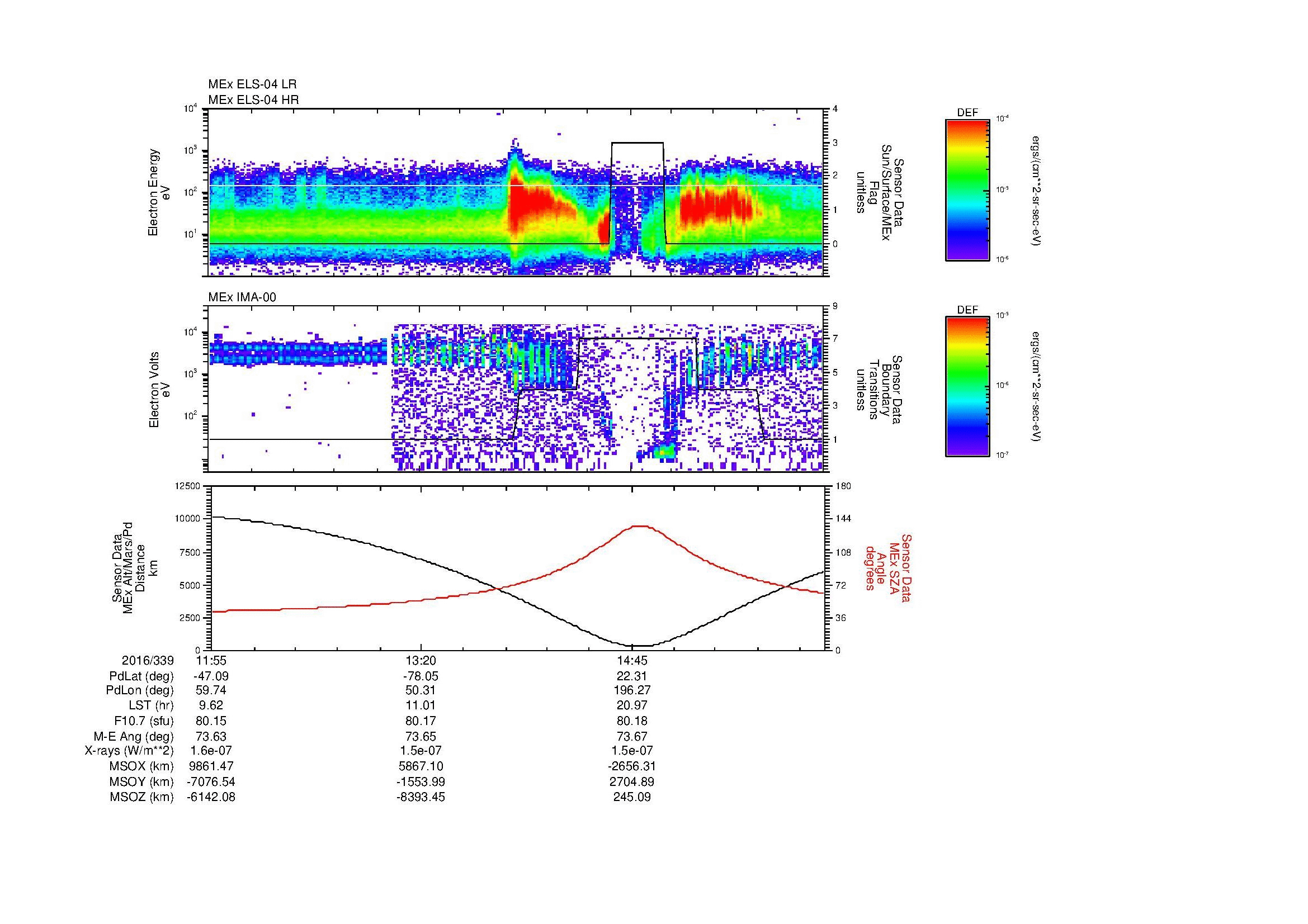Click the date label '2016/339'
This screenshot has height=924, width=1308.
point(148,660)
